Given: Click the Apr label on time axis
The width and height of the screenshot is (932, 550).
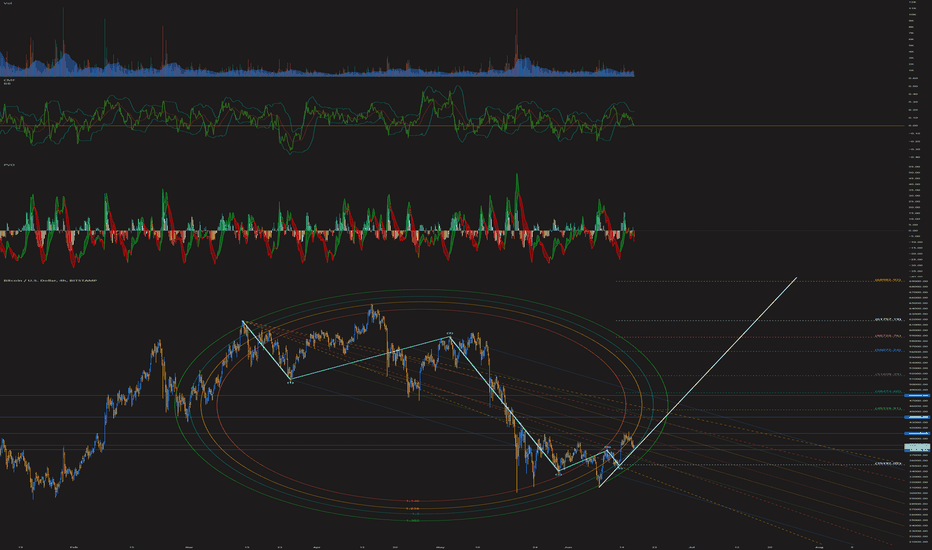Looking at the screenshot, I should point(317,546).
